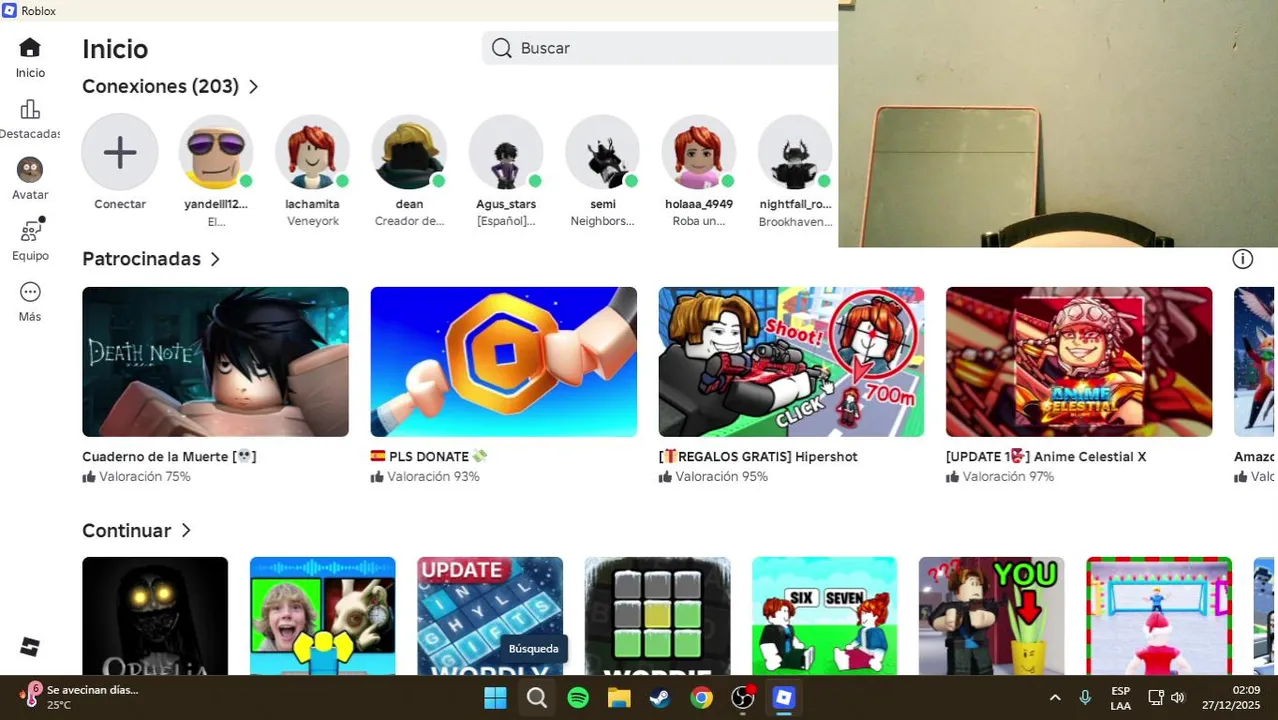The width and height of the screenshot is (1278, 720).
Task: Click the magnifier icon in Buscar field
Action: 502,48
